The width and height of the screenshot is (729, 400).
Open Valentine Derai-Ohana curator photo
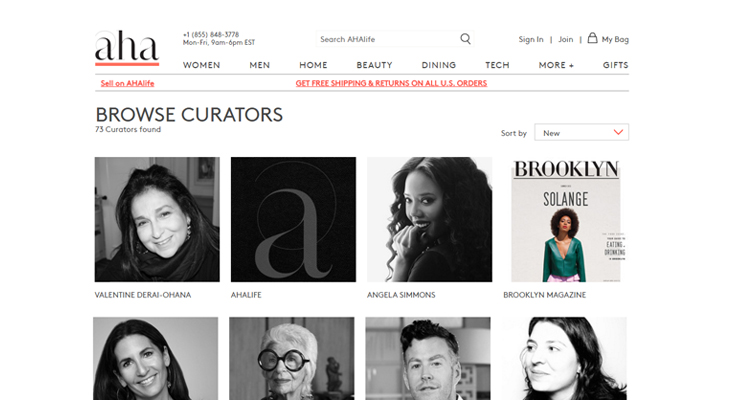tap(157, 219)
